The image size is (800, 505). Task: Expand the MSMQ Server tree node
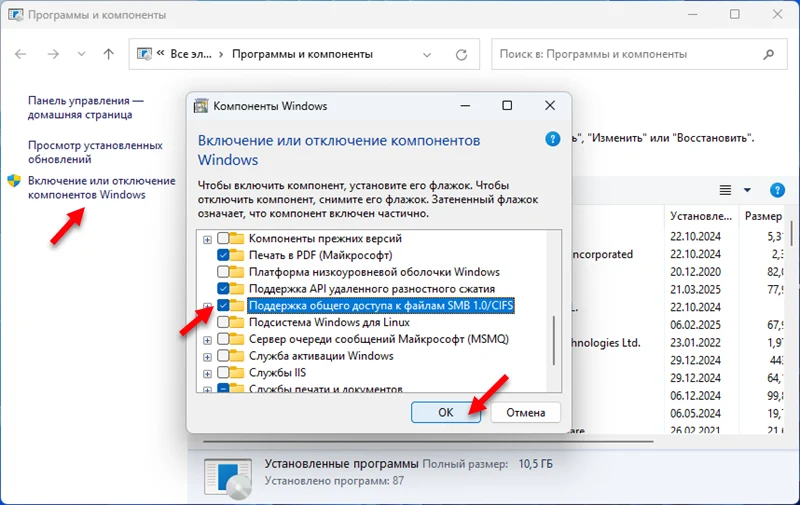[x=207, y=340]
